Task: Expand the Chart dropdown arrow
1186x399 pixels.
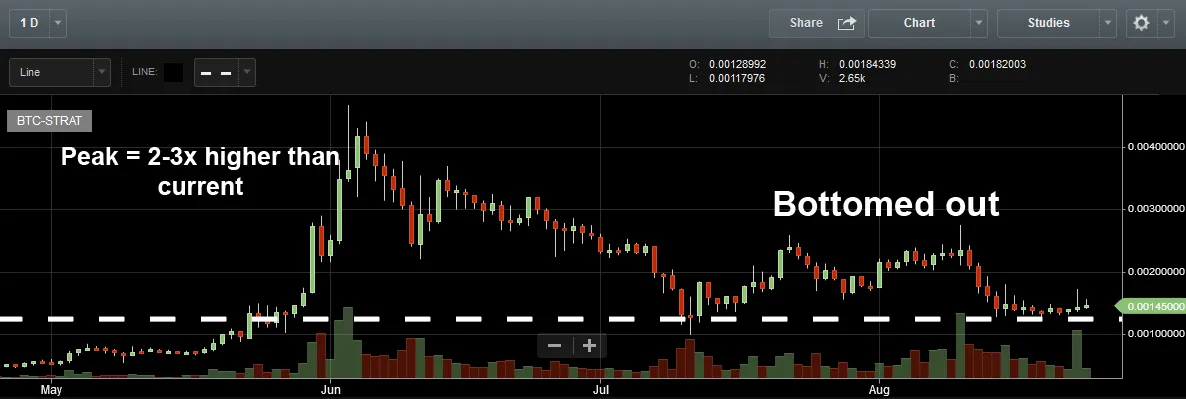Action: (x=980, y=23)
